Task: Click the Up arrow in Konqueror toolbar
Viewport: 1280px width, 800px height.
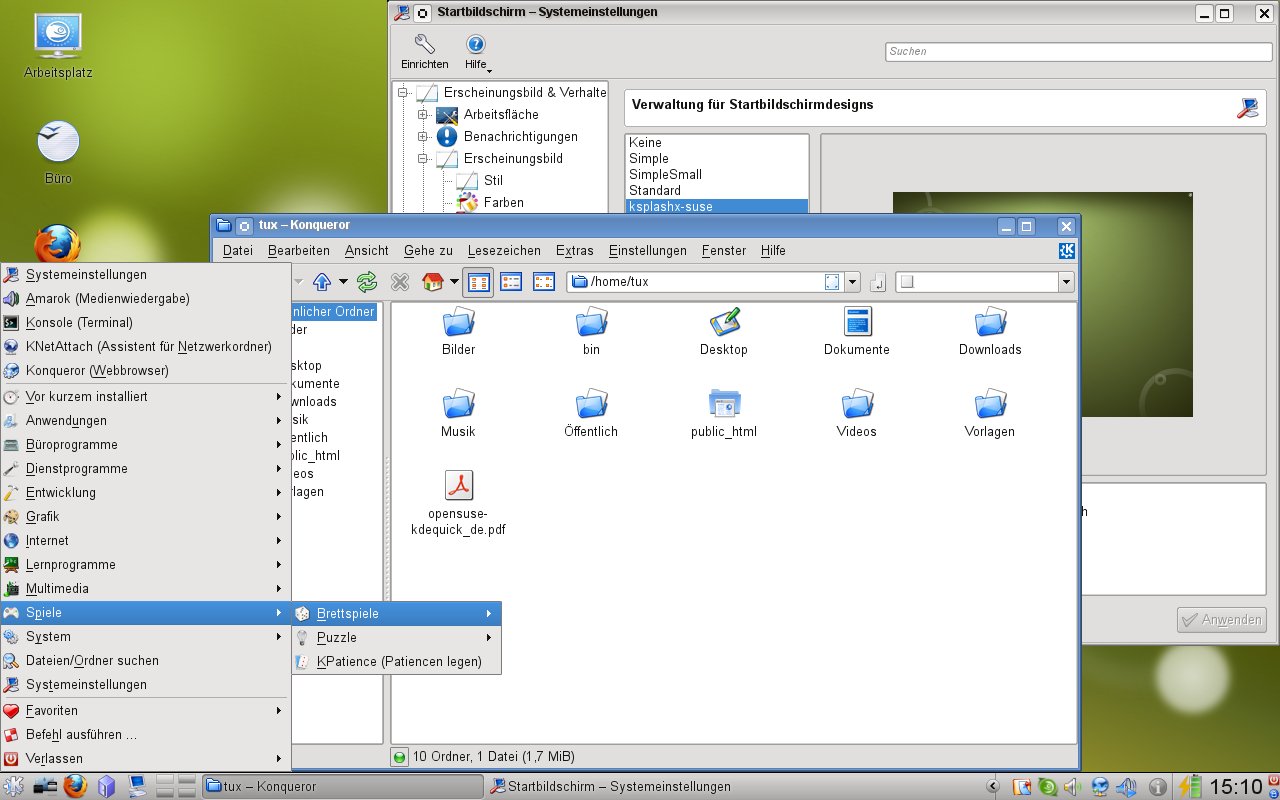Action: click(x=322, y=282)
